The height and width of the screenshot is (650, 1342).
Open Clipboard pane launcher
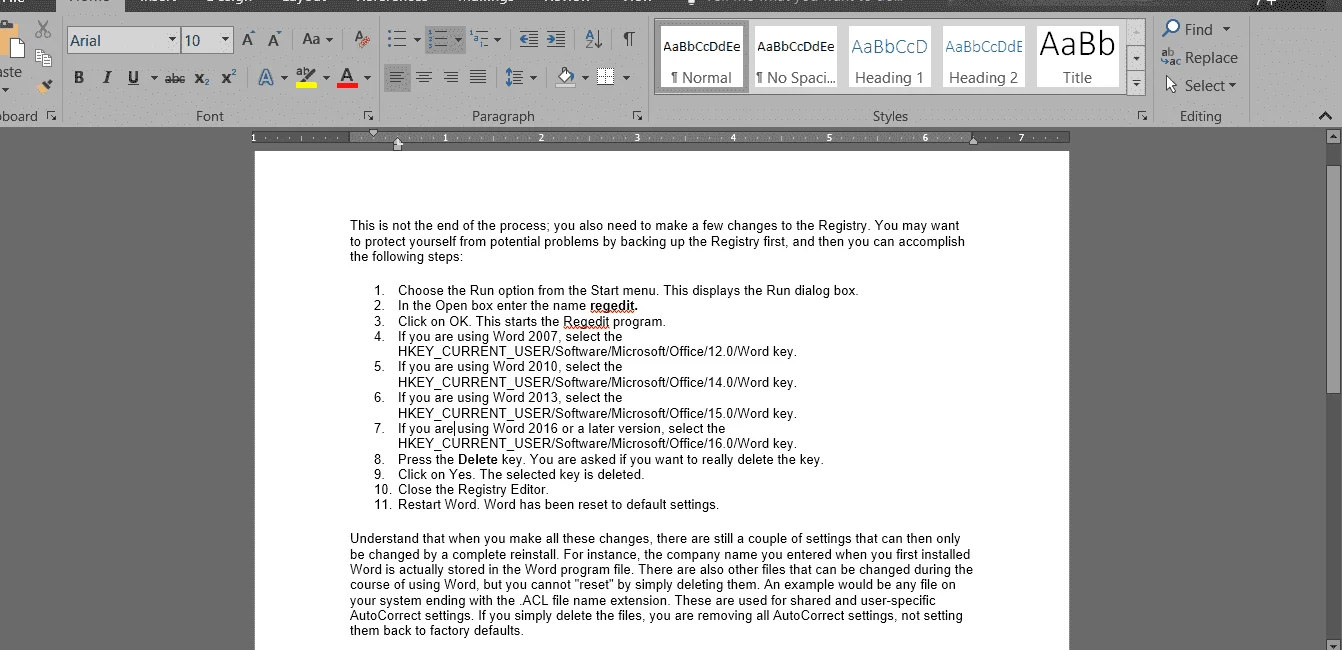51,116
